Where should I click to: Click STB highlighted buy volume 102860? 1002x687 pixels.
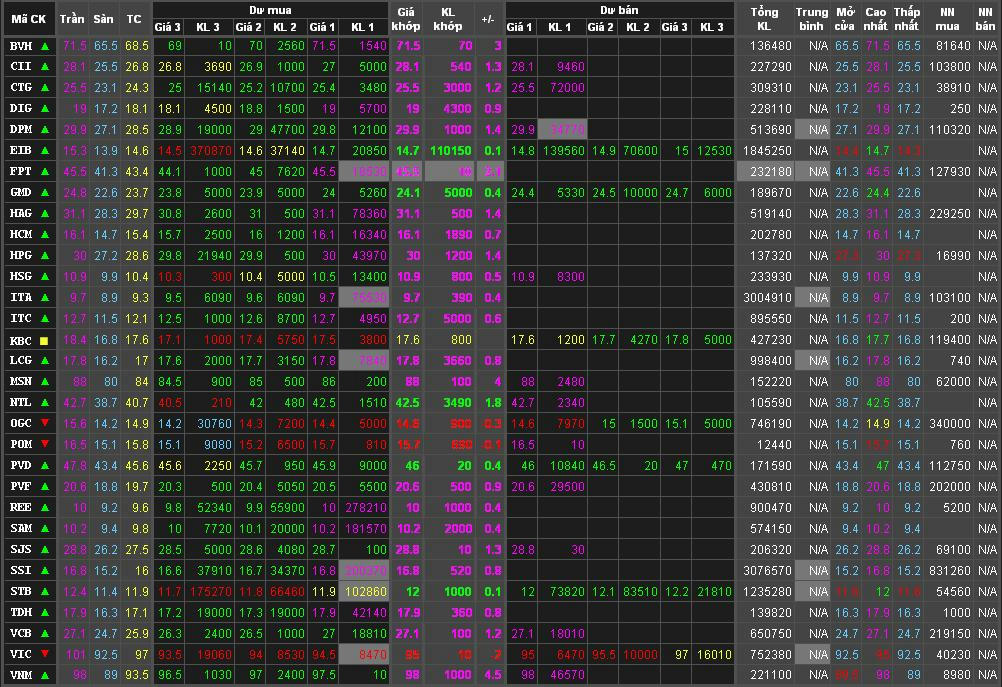tap(366, 592)
